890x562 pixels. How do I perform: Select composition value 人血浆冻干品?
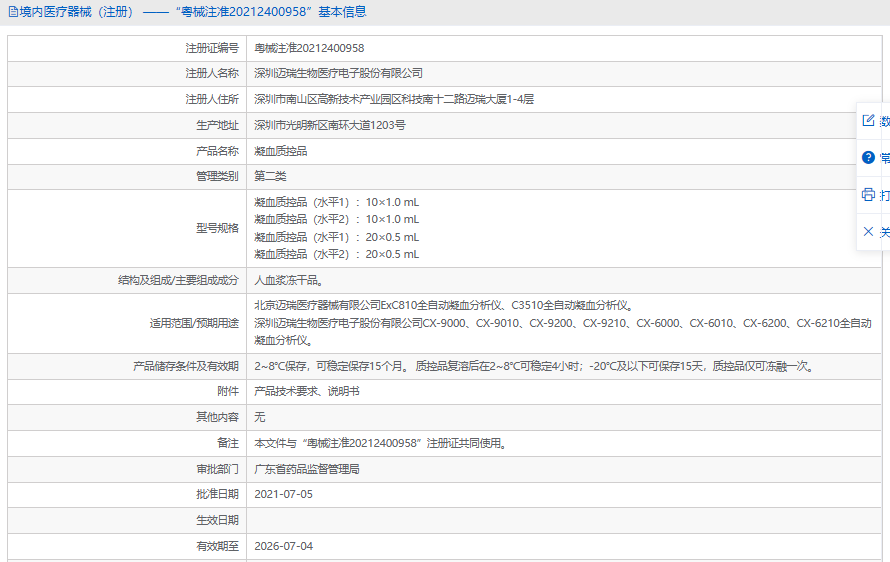point(289,280)
